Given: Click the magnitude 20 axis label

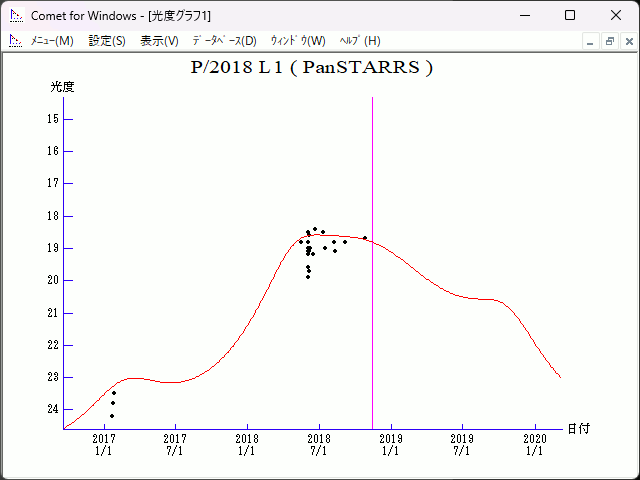Looking at the screenshot, I should click(53, 280).
